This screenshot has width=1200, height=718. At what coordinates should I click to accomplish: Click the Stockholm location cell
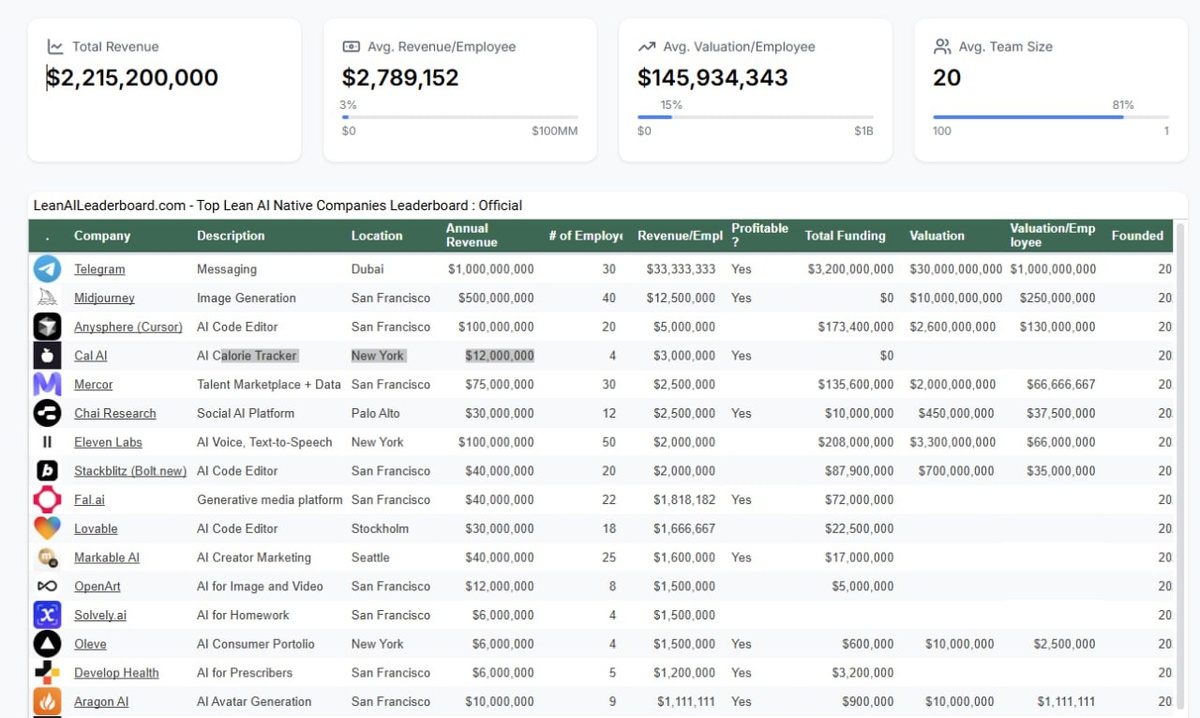click(x=380, y=529)
